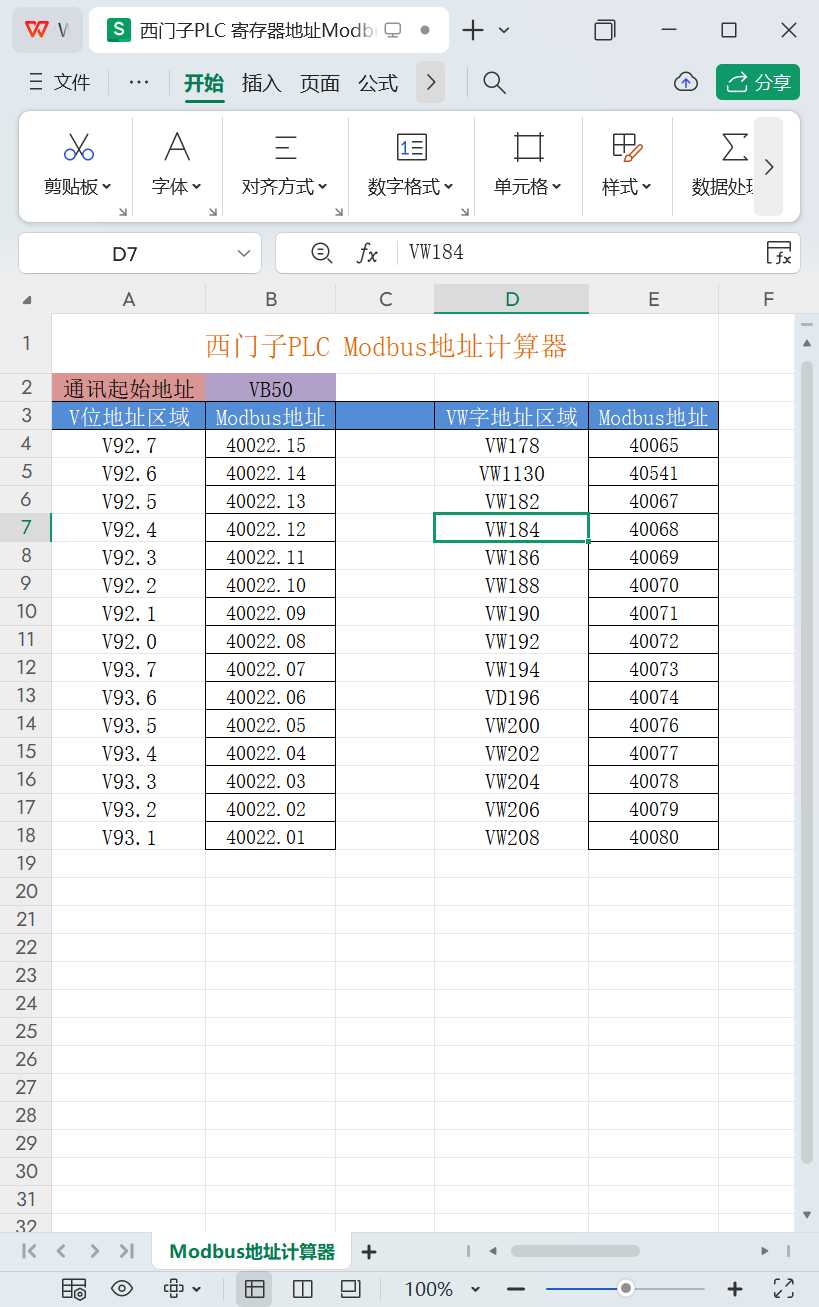This screenshot has height=1307, width=819.
Task: Click the zoom slider handle
Action: (625, 1288)
